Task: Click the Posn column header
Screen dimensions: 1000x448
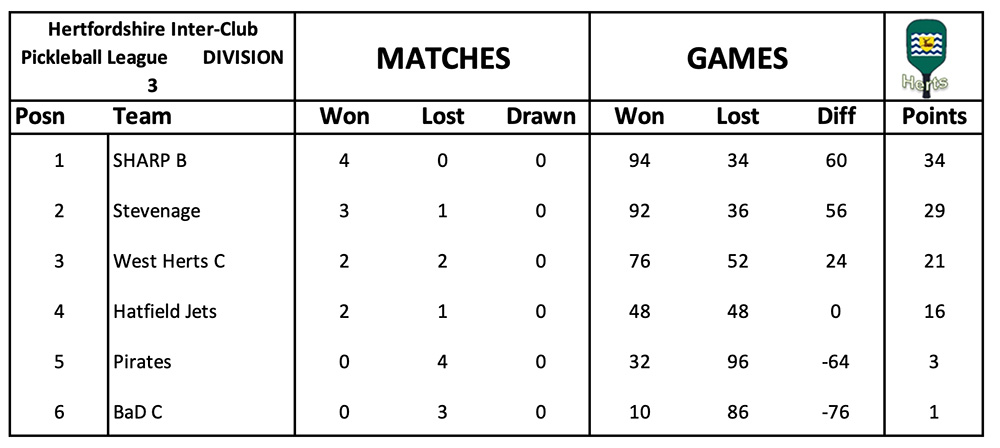Action: 39,116
